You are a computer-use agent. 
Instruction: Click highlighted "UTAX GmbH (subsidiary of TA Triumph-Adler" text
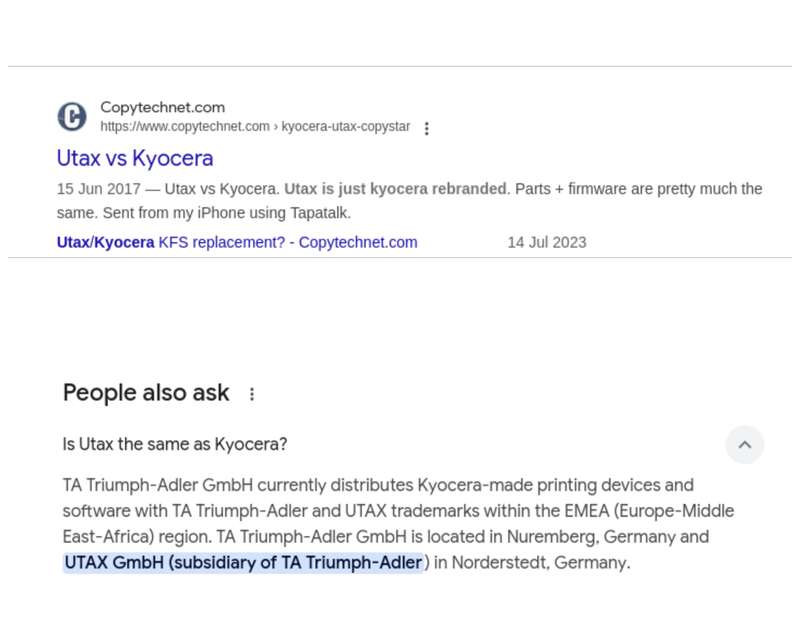243,562
